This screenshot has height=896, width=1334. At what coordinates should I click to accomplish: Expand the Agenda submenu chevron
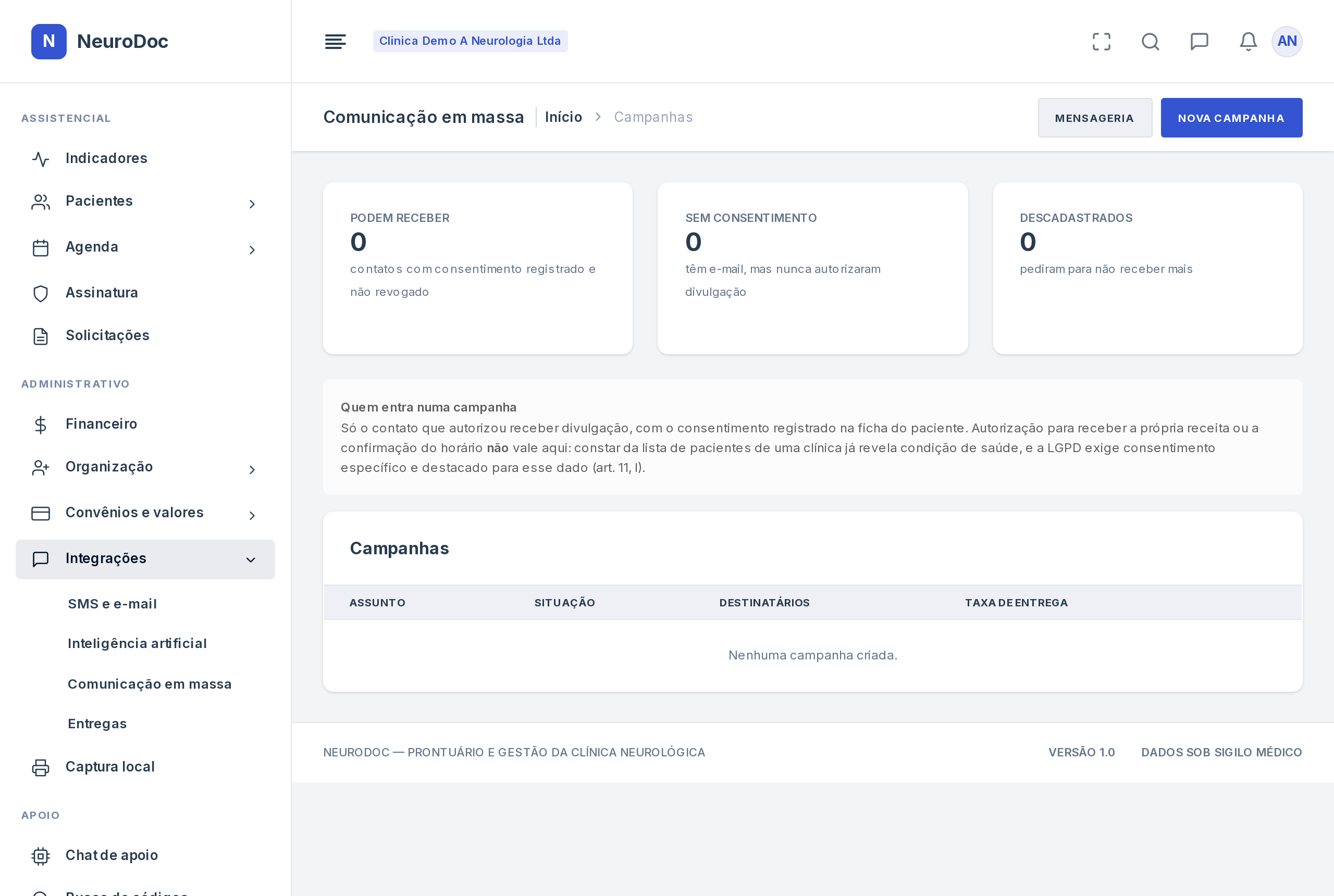(252, 249)
